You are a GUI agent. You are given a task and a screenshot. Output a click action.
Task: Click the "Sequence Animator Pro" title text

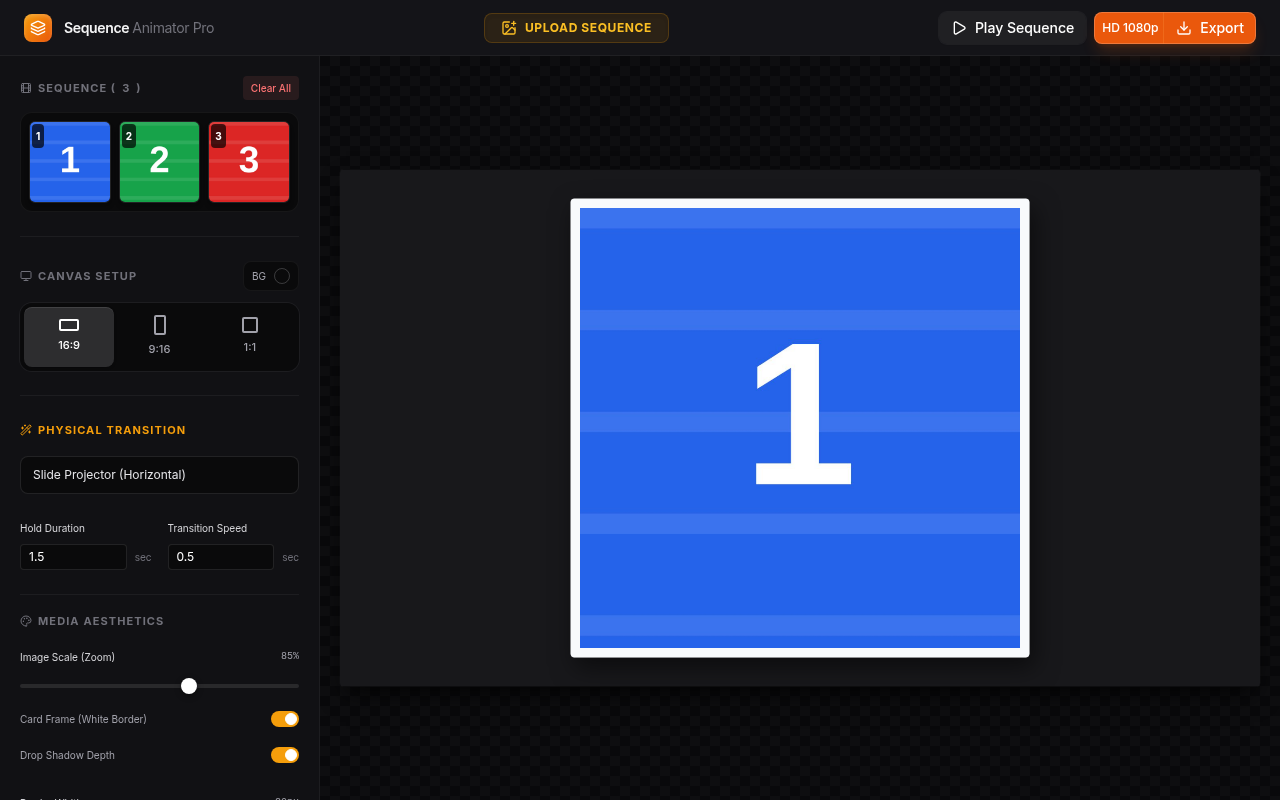click(x=139, y=28)
